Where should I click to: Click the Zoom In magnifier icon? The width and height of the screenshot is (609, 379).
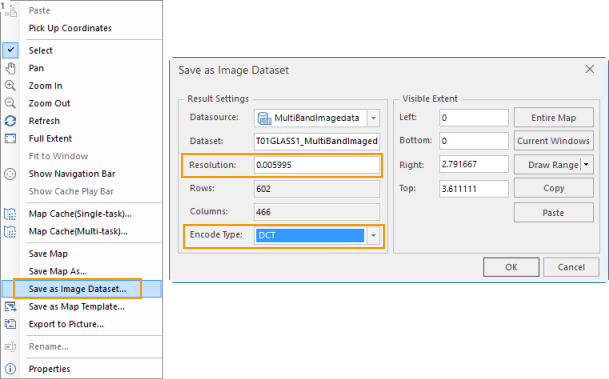pyautogui.click(x=10, y=85)
